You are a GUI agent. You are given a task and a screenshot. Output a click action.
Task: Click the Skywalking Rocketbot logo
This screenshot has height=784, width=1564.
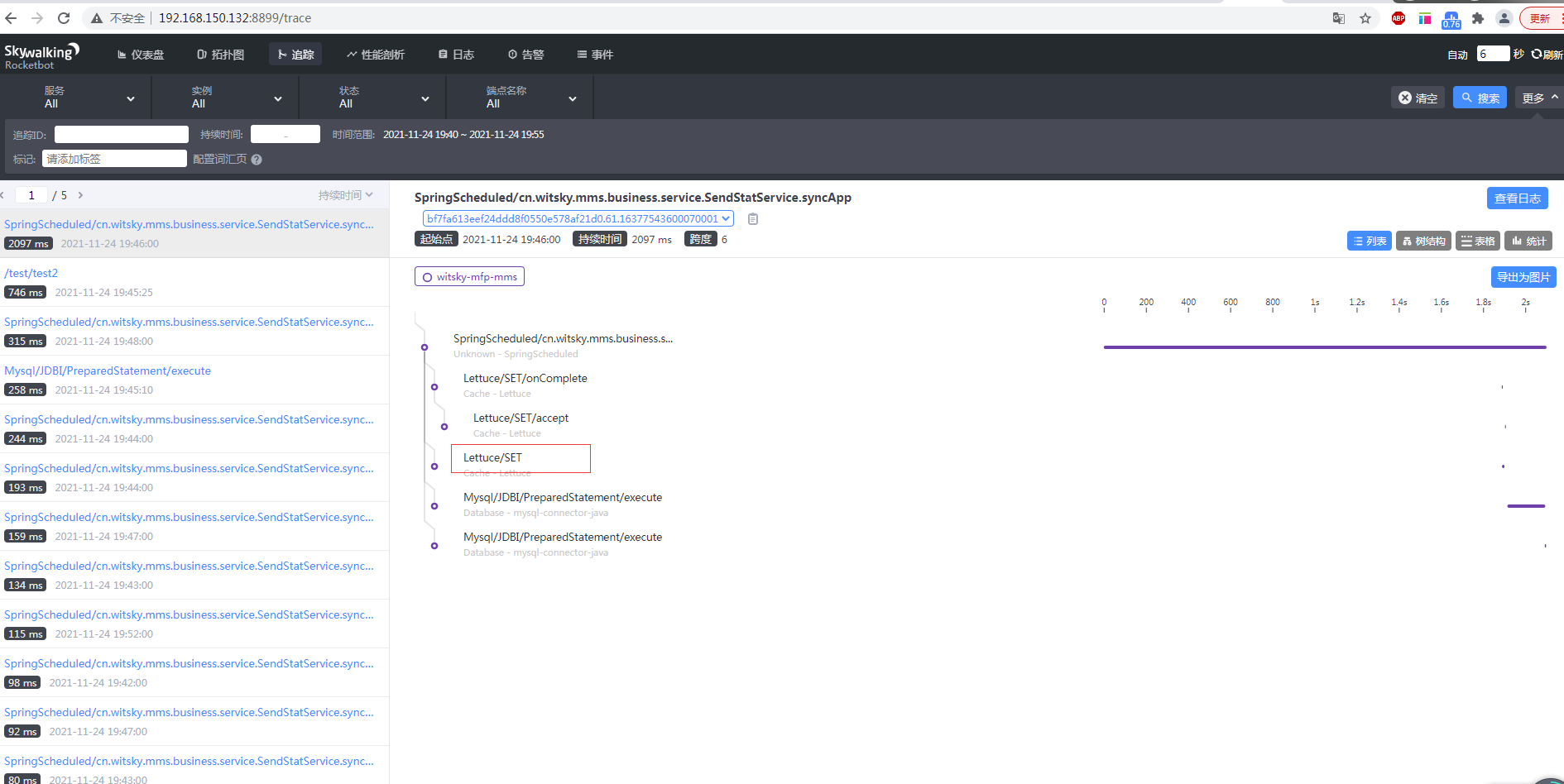41,54
